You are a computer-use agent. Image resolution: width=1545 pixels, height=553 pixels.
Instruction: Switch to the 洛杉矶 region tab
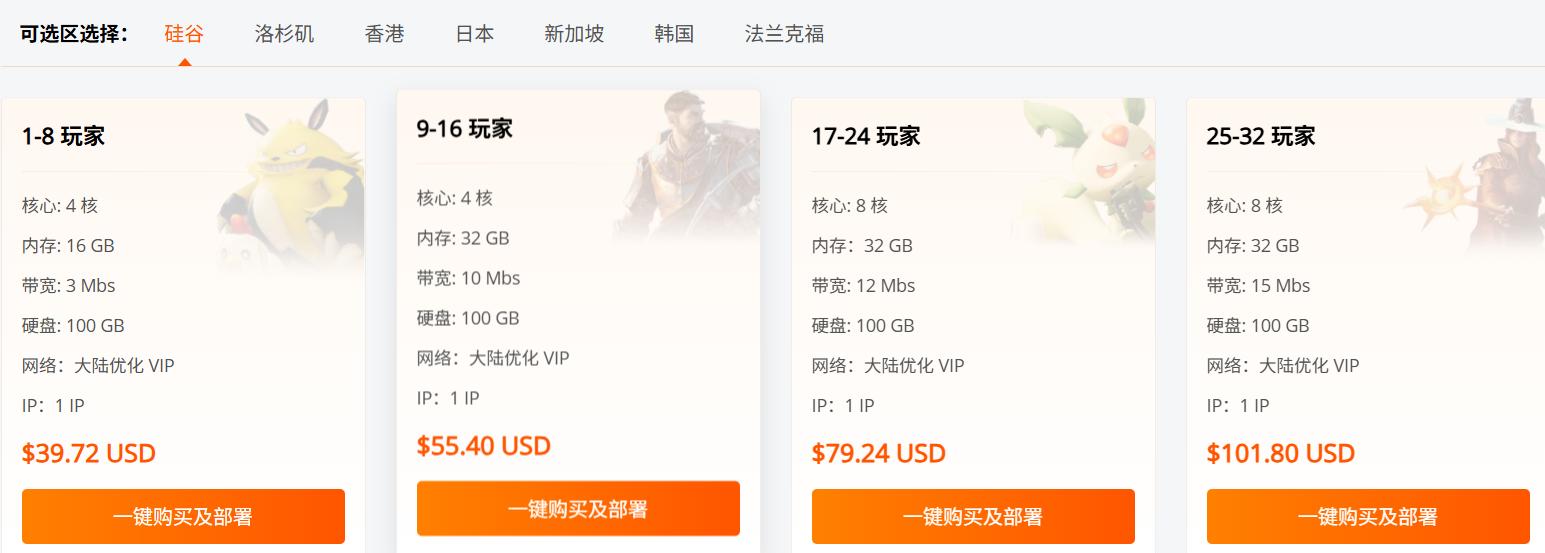click(x=284, y=34)
